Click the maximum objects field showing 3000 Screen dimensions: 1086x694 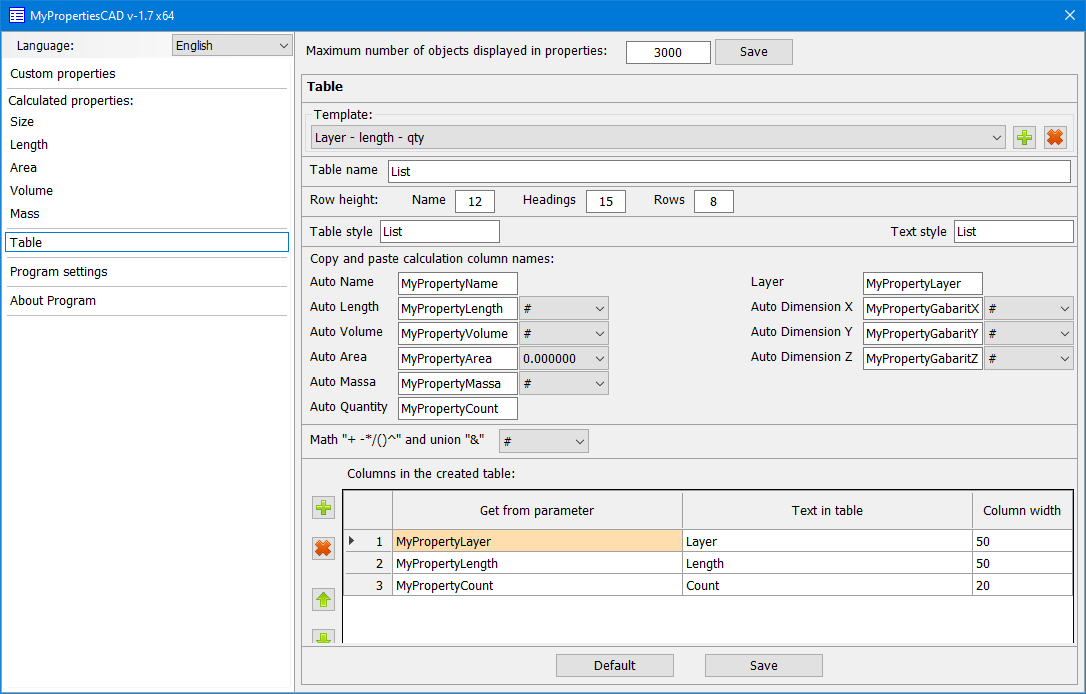click(x=668, y=53)
